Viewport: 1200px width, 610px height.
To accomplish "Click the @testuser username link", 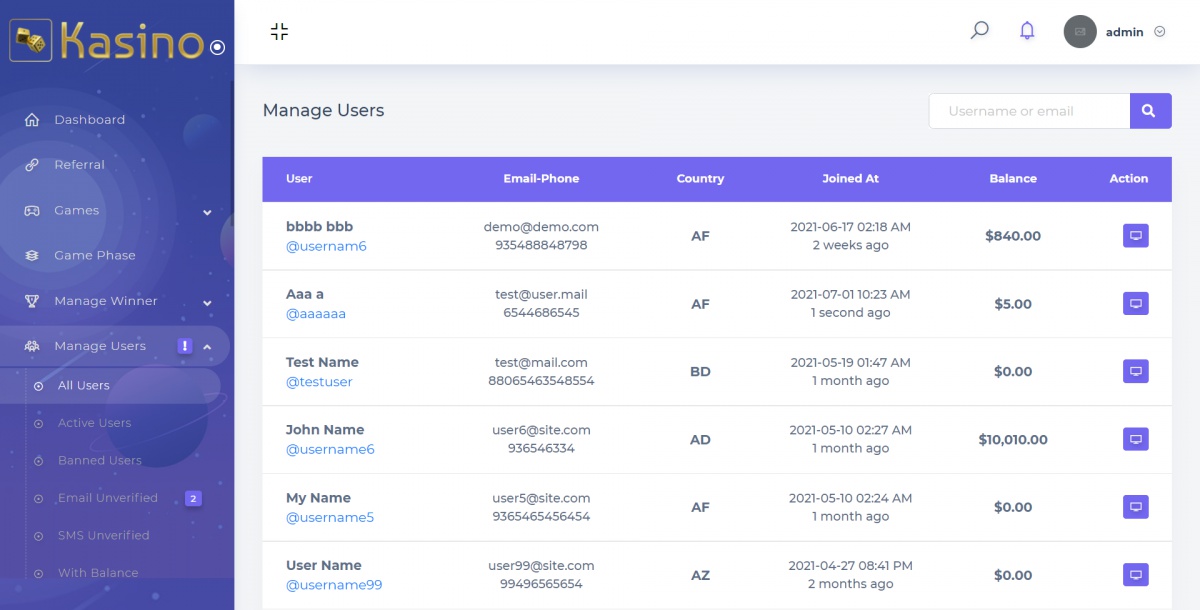I will tap(319, 382).
